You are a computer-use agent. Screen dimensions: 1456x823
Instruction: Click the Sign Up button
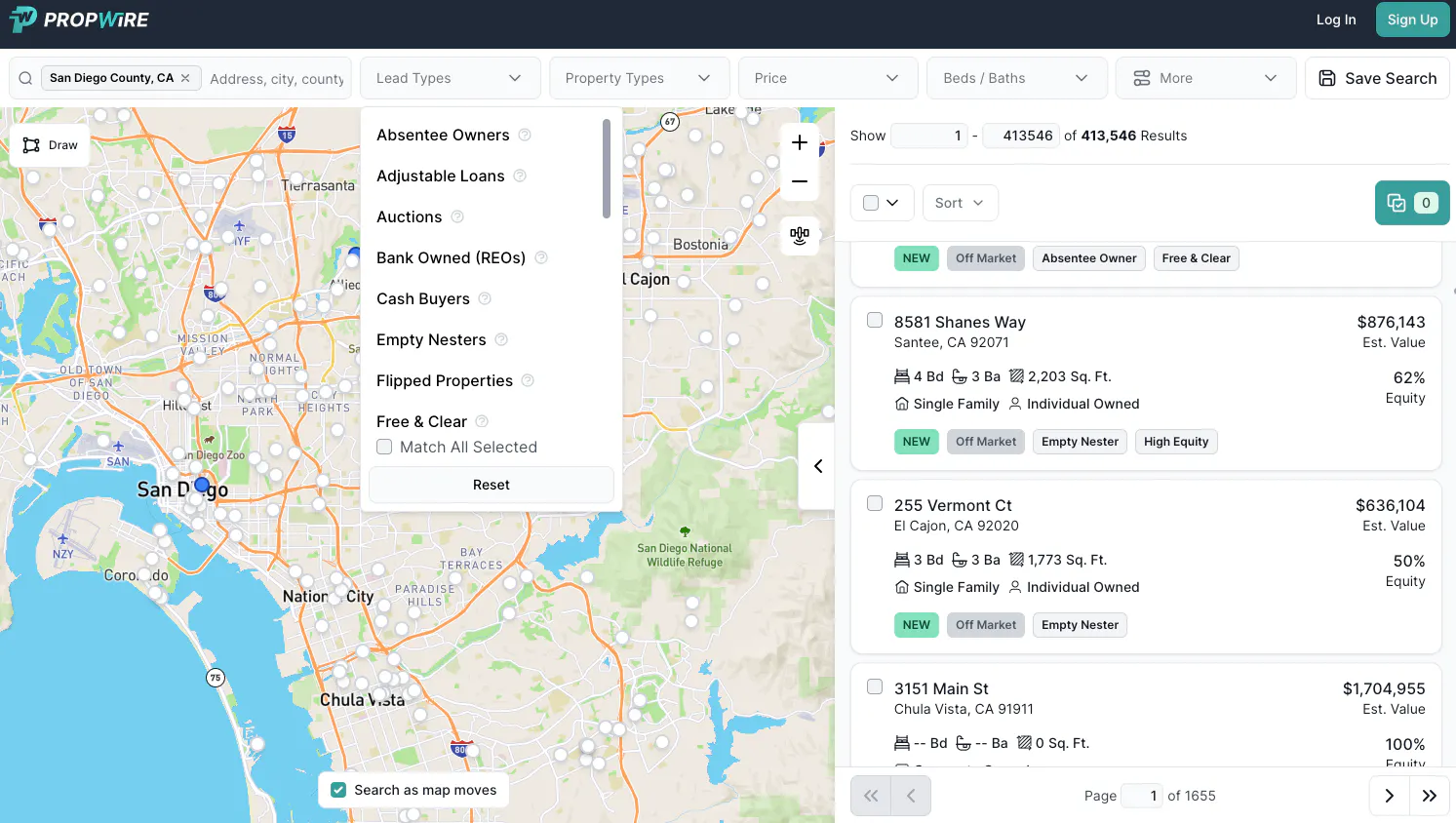tap(1412, 20)
